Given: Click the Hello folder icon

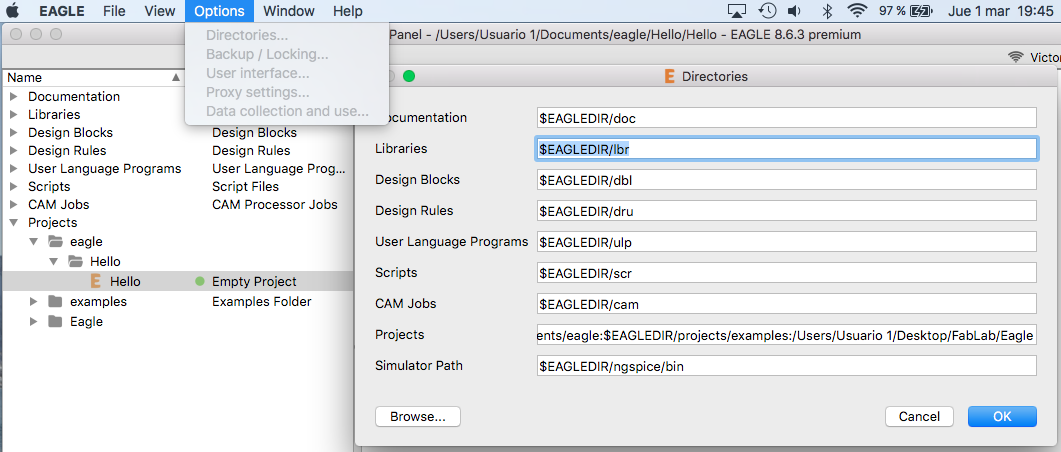Looking at the screenshot, I should (x=74, y=261).
